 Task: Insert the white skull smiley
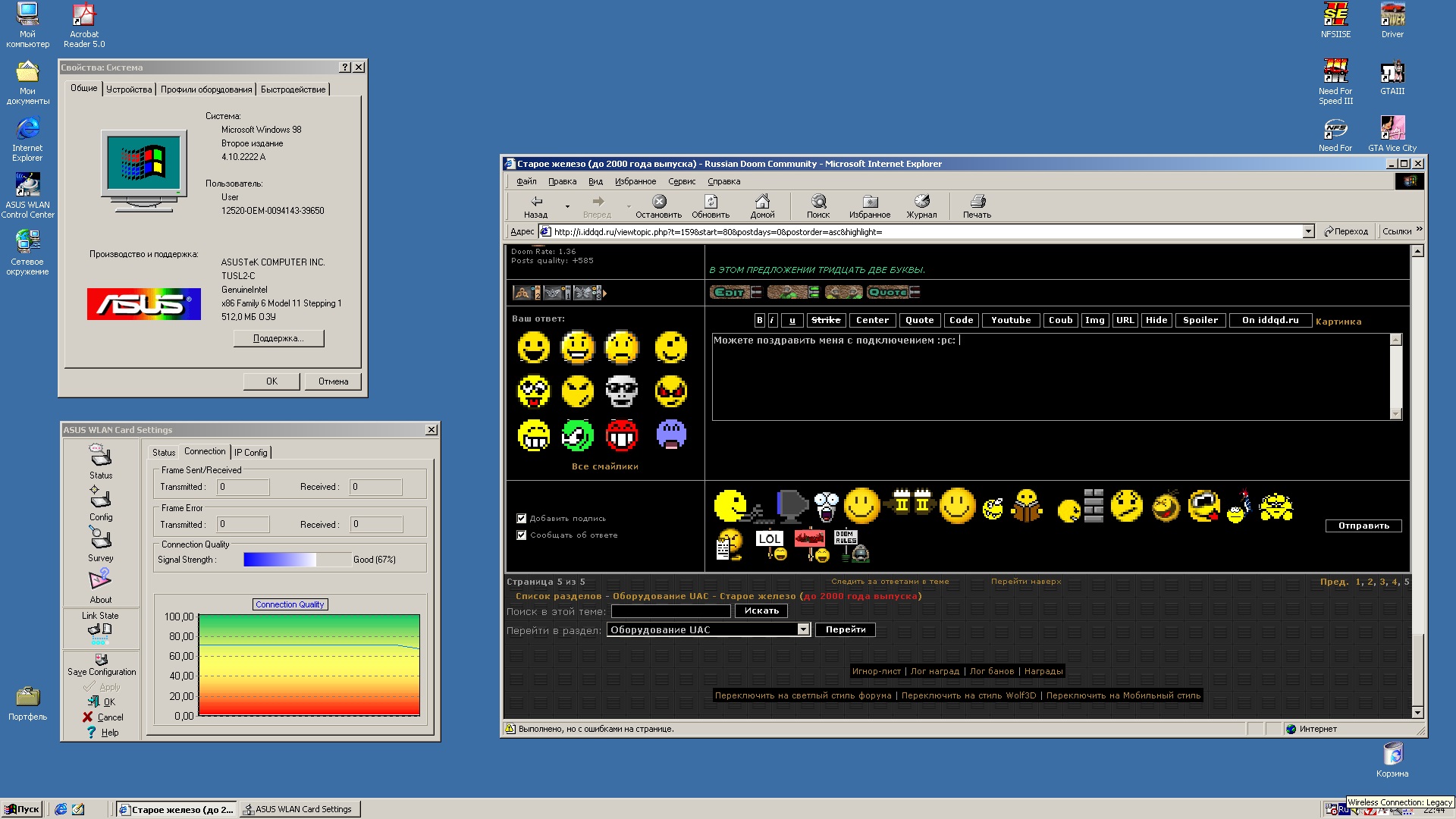pos(622,391)
